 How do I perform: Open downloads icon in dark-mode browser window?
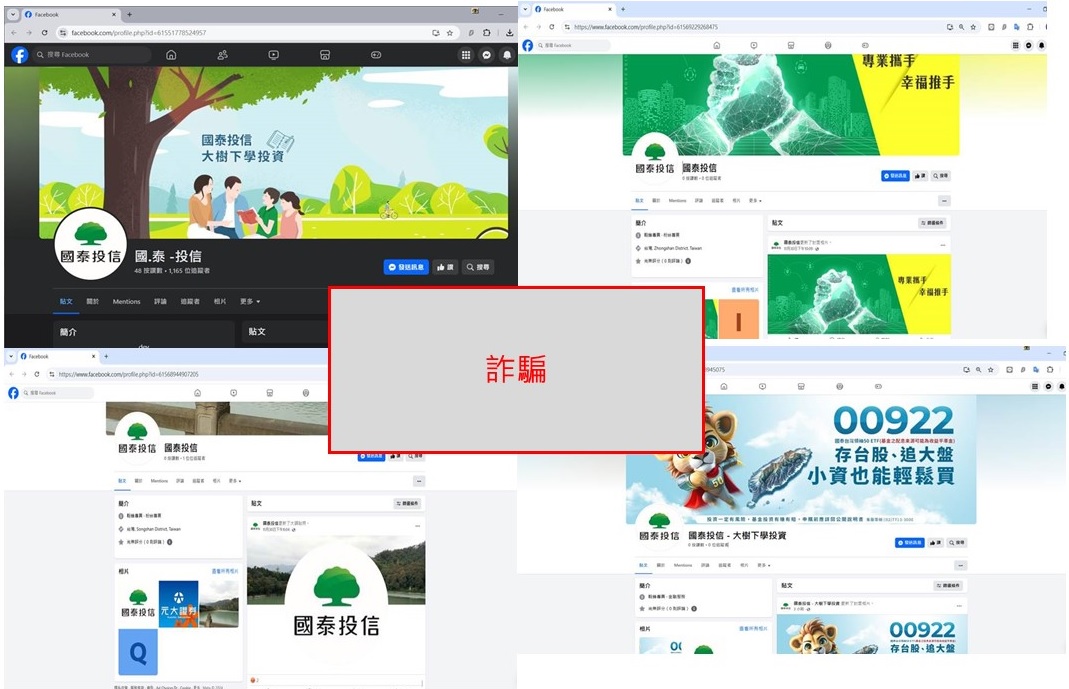pos(509,32)
